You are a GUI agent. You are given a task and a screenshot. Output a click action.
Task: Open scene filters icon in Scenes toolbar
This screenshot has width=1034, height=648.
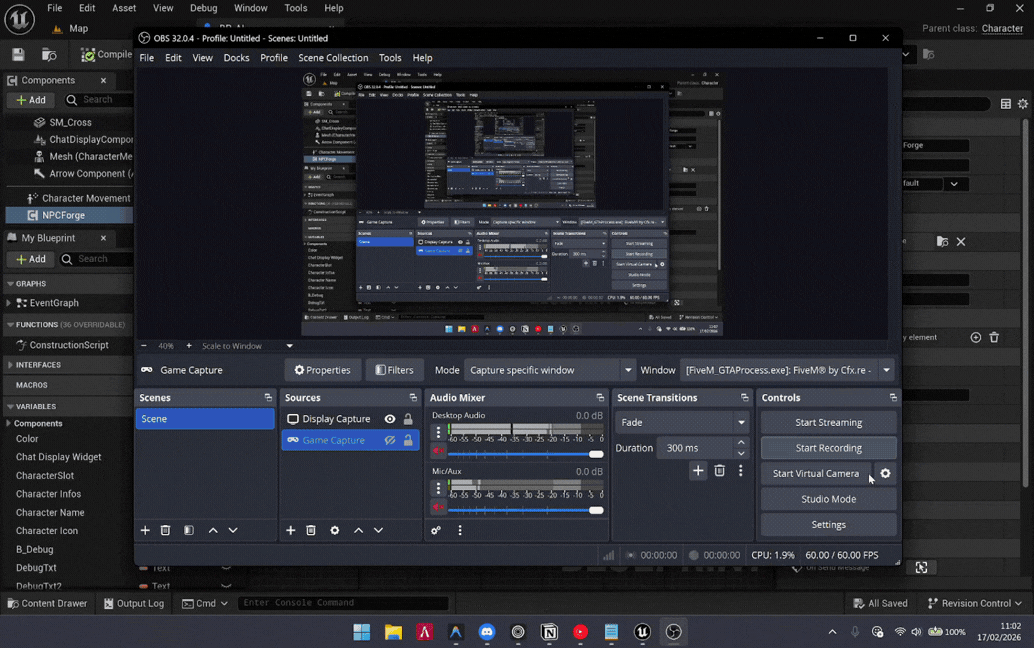[189, 531]
